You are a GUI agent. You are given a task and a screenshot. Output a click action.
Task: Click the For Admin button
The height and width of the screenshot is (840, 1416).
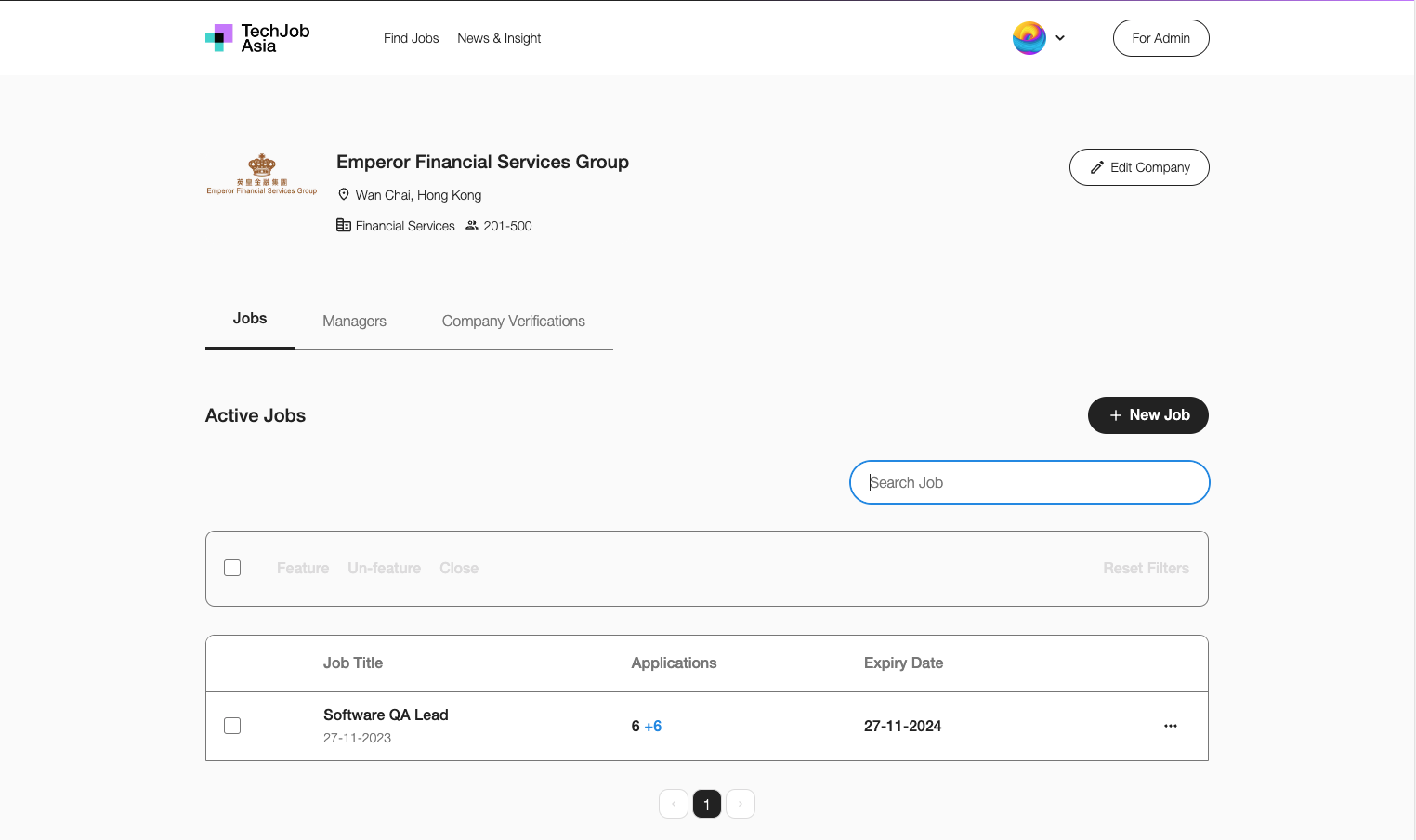[1161, 38]
